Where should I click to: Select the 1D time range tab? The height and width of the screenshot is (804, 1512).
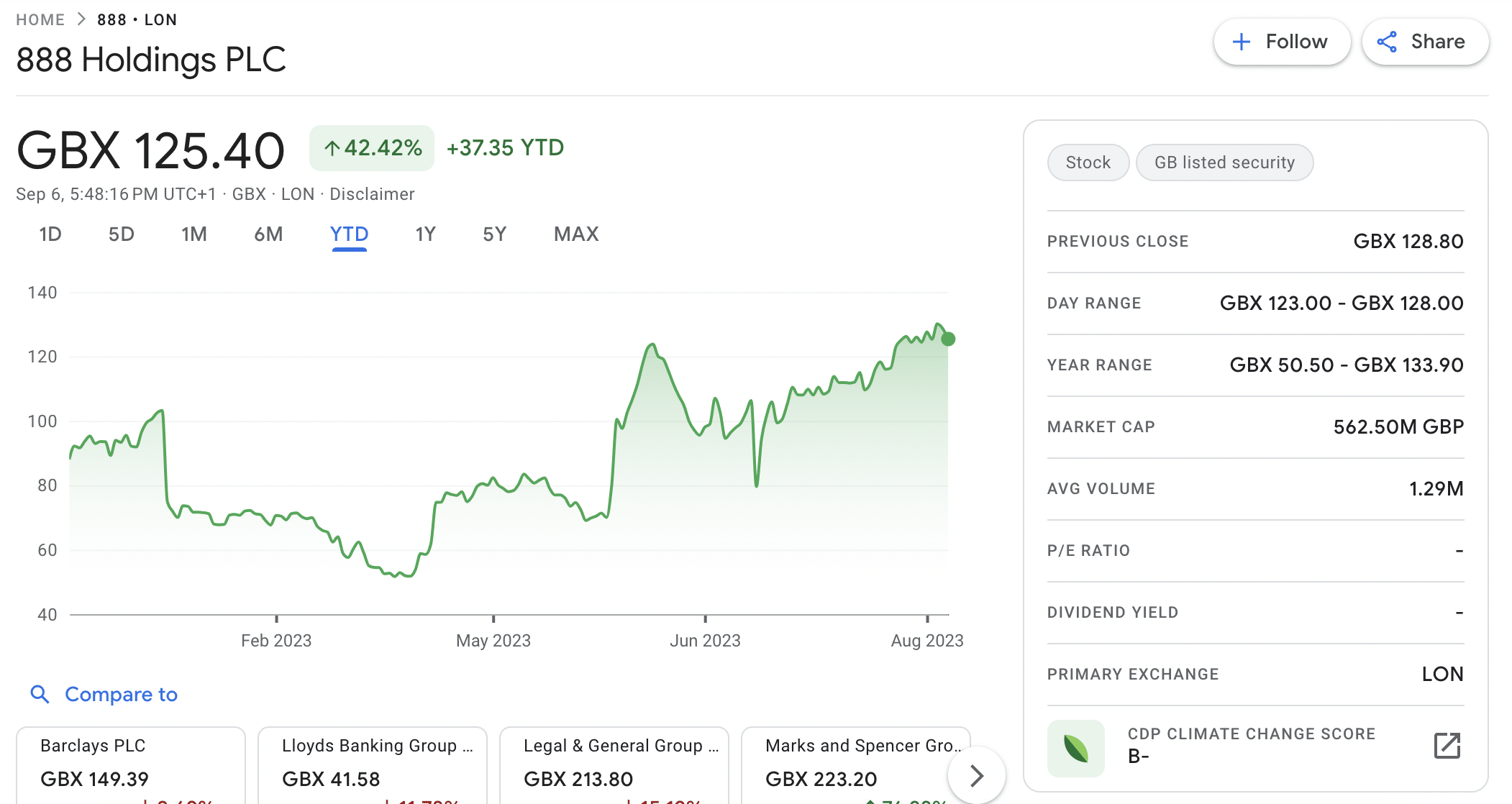[50, 234]
